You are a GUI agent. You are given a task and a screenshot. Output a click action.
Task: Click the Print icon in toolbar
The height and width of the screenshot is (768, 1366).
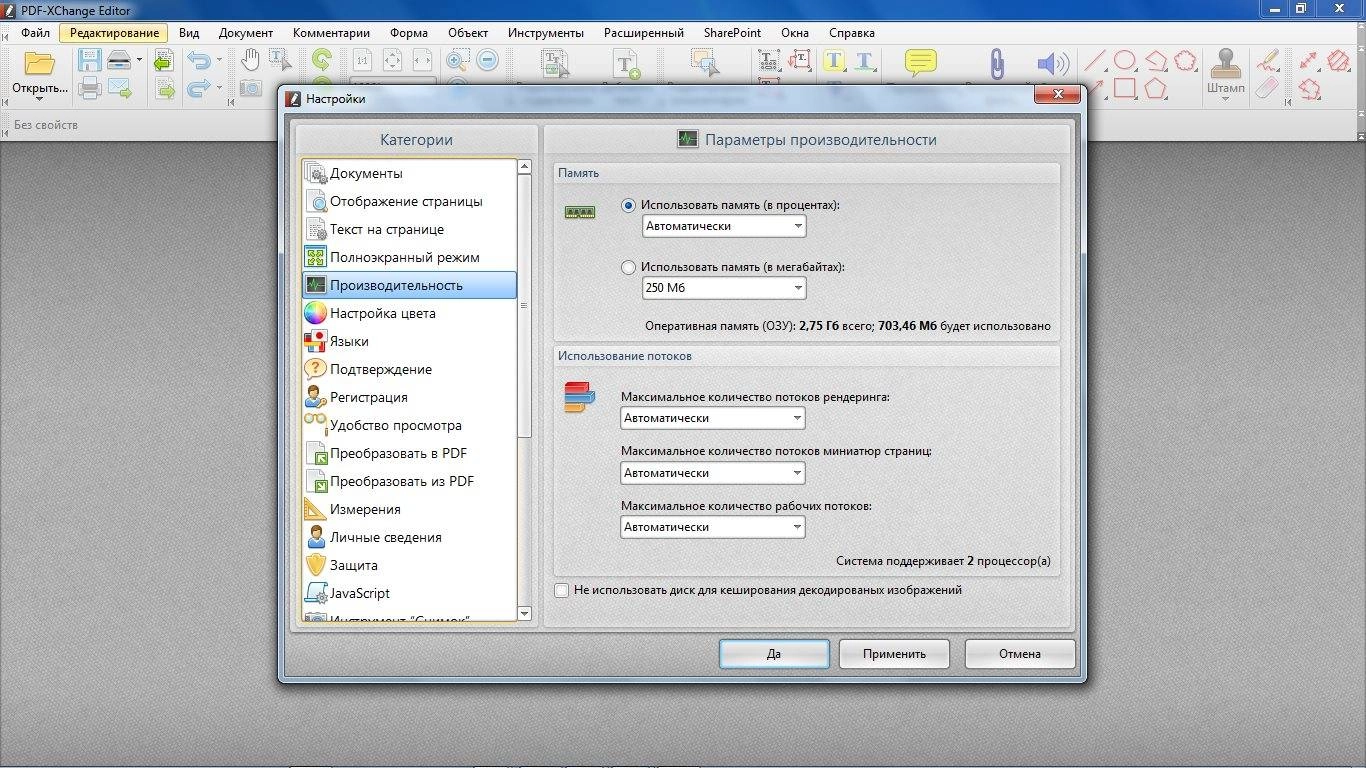click(89, 89)
